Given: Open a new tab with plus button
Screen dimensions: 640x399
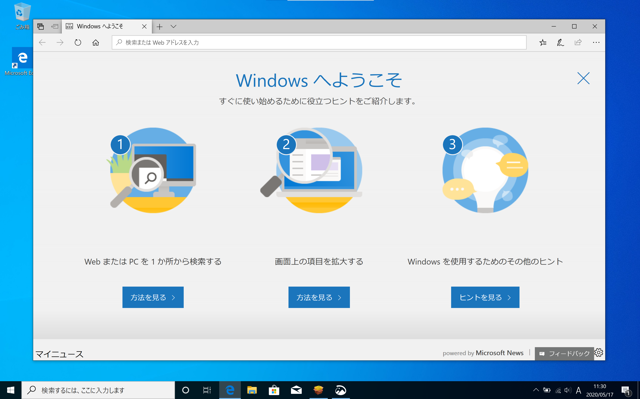Looking at the screenshot, I should 160,27.
